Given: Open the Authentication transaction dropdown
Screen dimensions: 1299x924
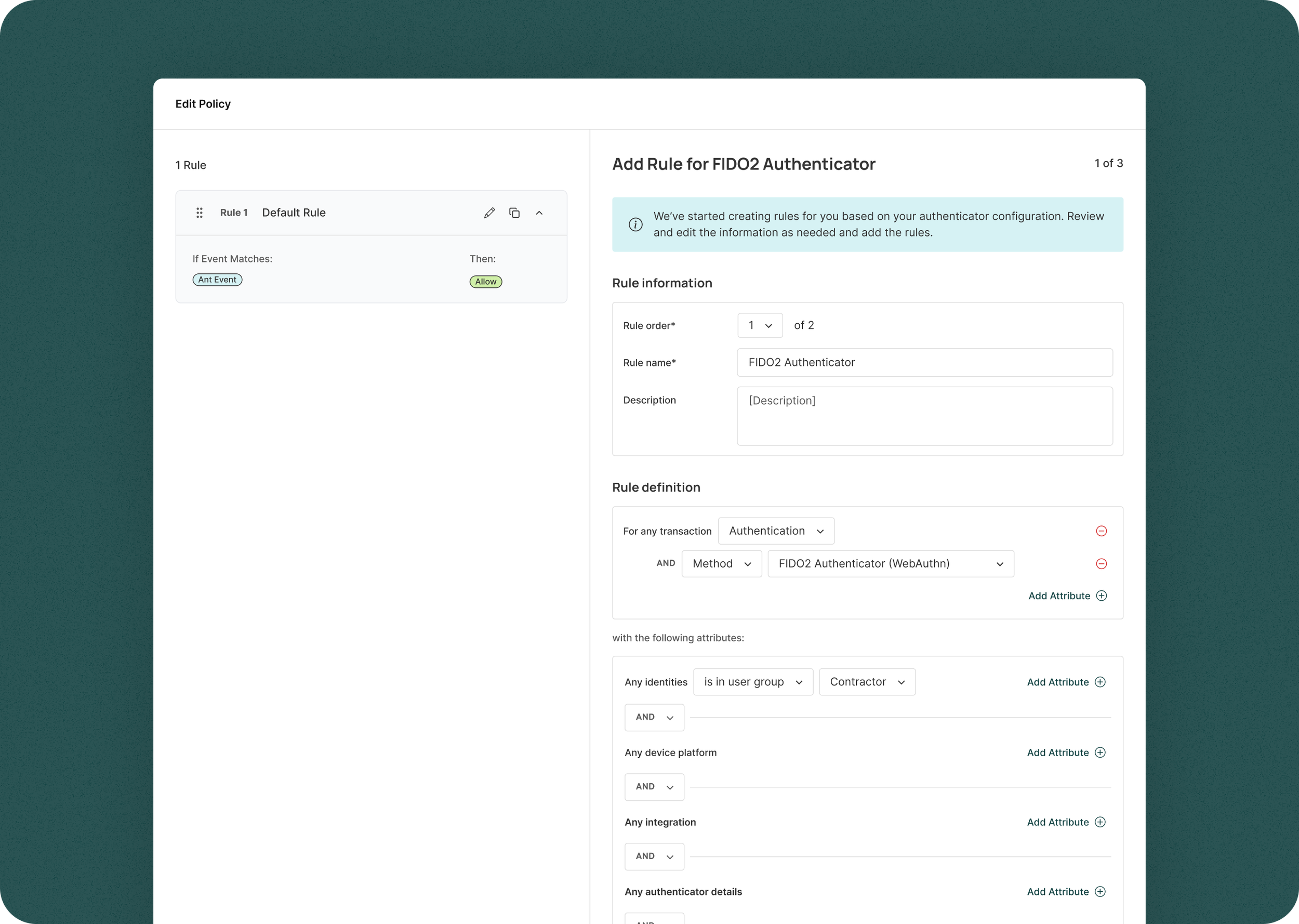Looking at the screenshot, I should 776,531.
